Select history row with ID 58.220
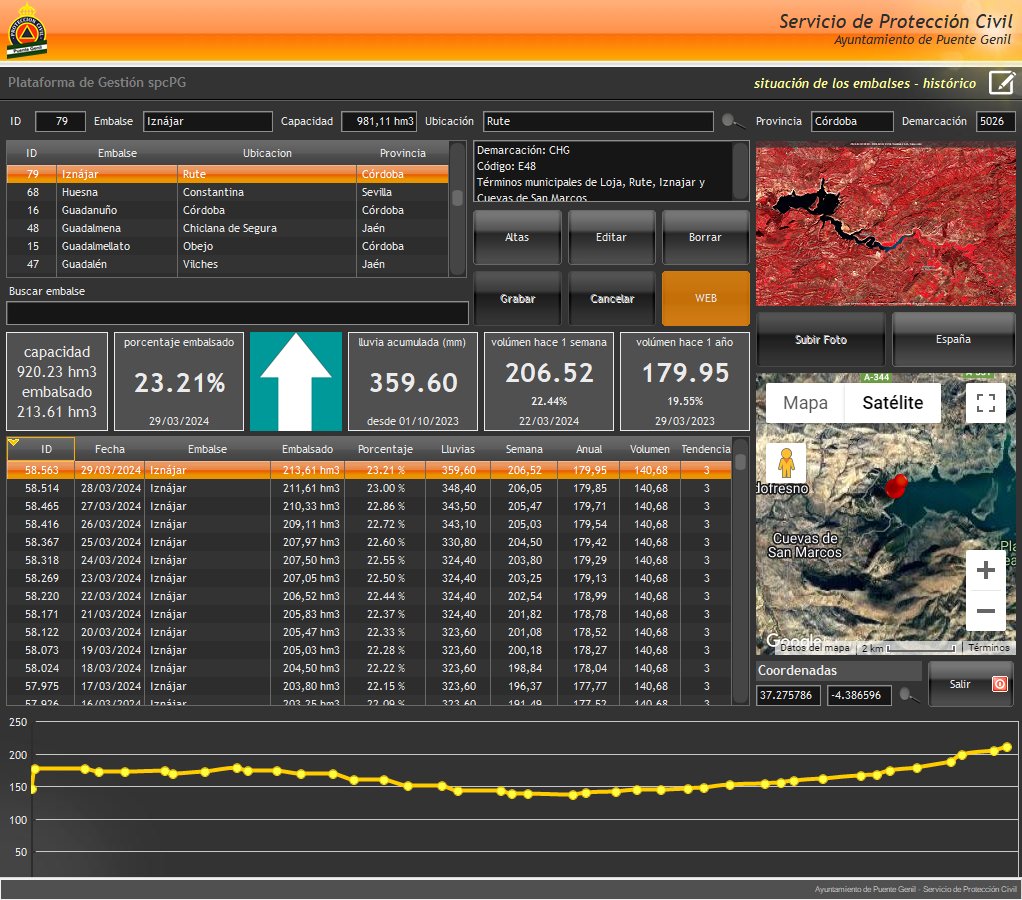This screenshot has width=1022, height=900. click(x=369, y=596)
